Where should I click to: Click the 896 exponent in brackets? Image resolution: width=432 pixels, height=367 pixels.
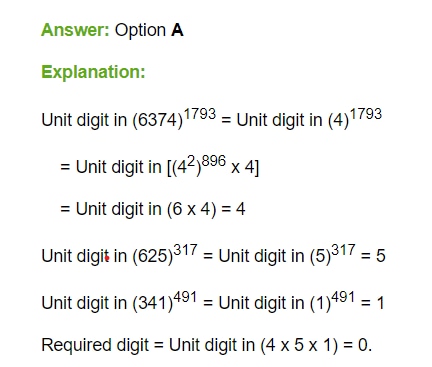click(214, 161)
